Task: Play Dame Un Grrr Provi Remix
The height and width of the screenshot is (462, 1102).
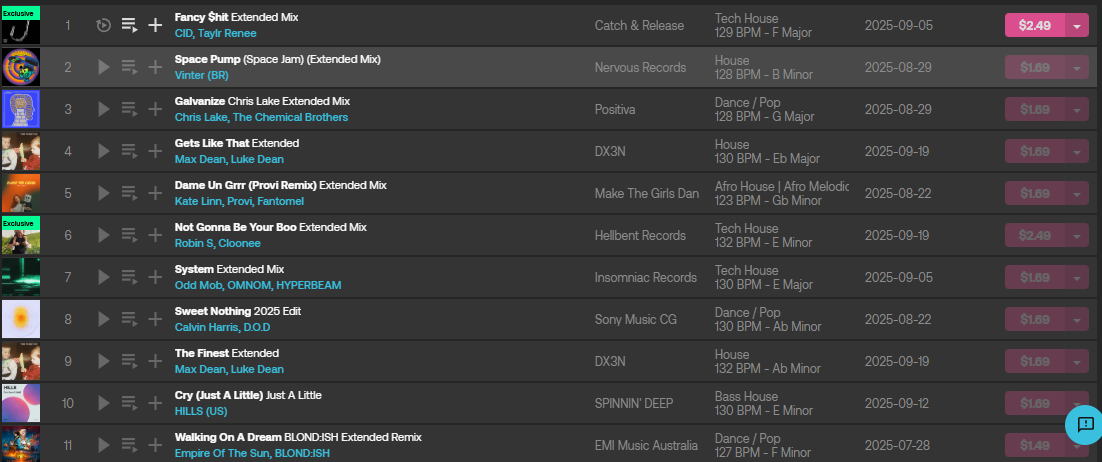Action: click(x=103, y=193)
